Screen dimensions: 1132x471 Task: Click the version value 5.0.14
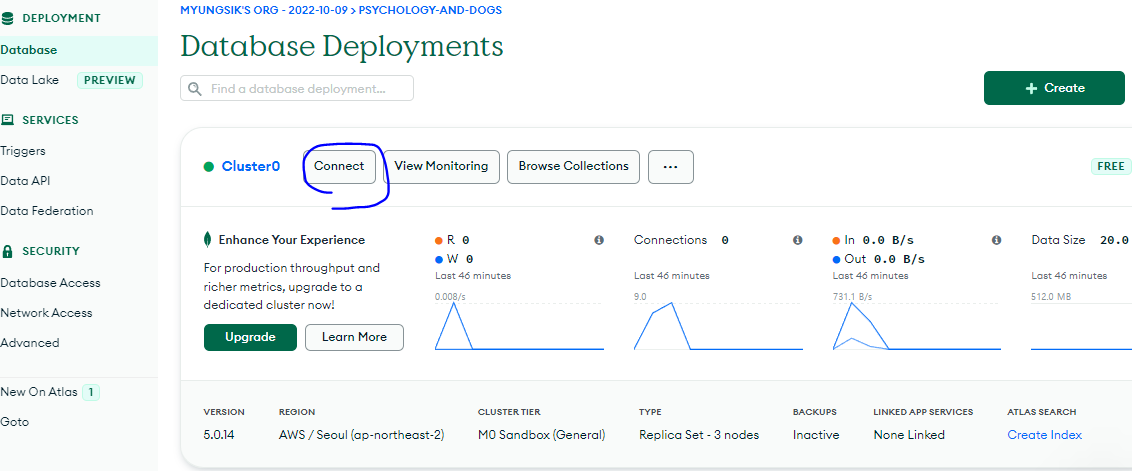219,435
